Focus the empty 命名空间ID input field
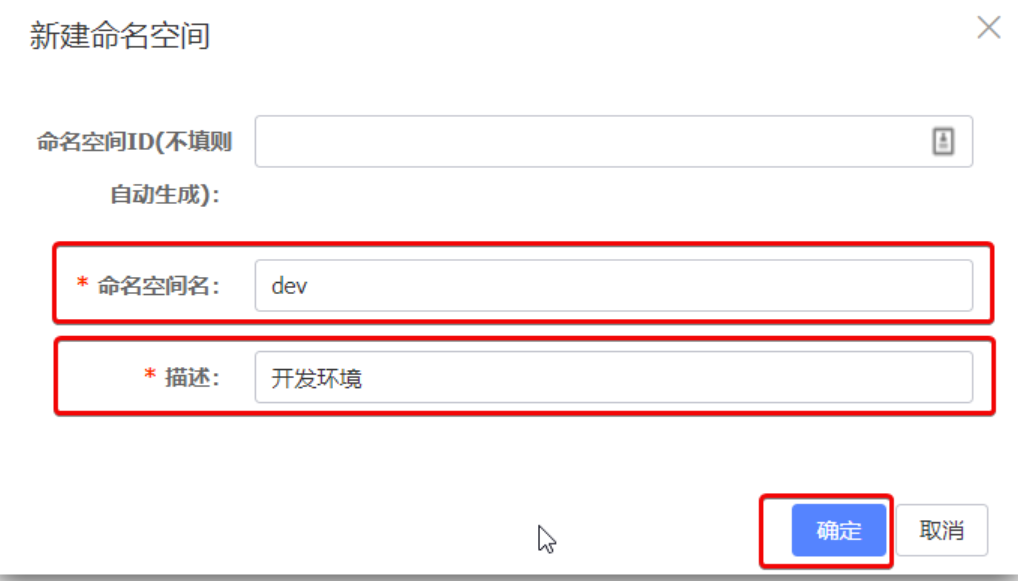Screen dimensions: 1018x581 click(614, 142)
